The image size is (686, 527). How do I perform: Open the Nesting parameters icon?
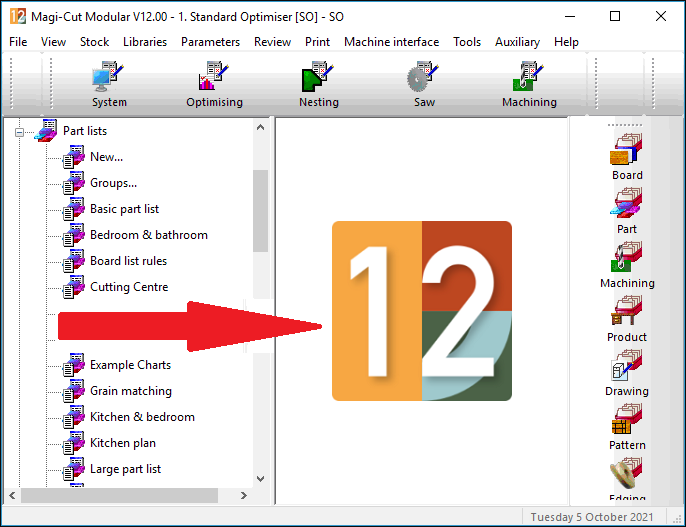(x=318, y=77)
